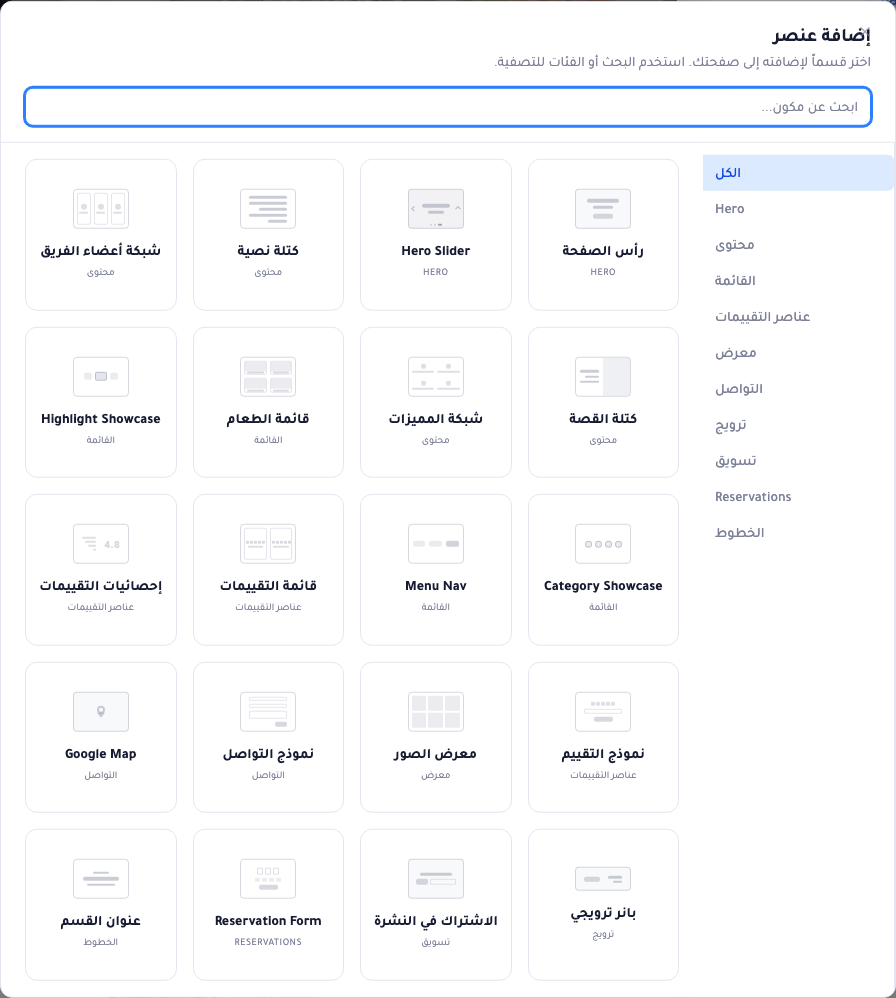The width and height of the screenshot is (896, 998).
Task: Click the RESERVATIONS label under Reservation Form
Action: click(x=268, y=942)
